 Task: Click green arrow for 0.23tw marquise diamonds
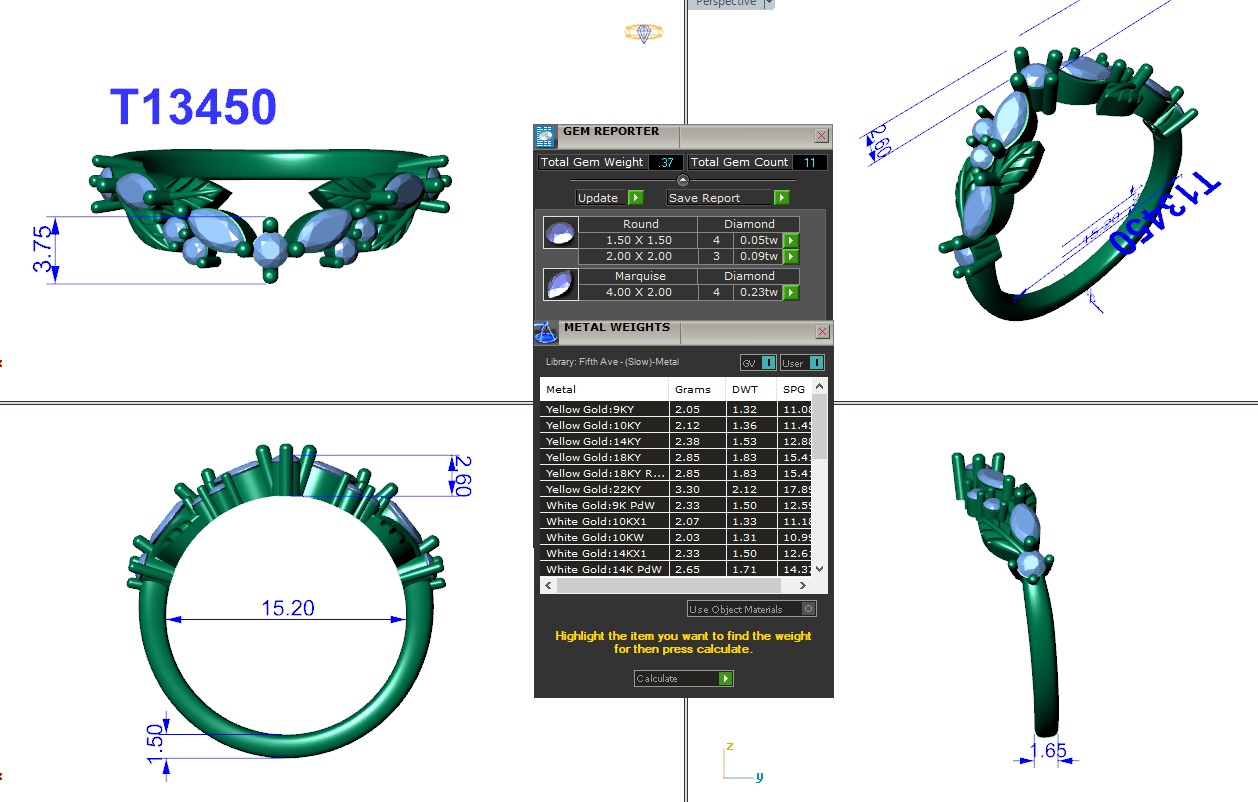point(791,293)
